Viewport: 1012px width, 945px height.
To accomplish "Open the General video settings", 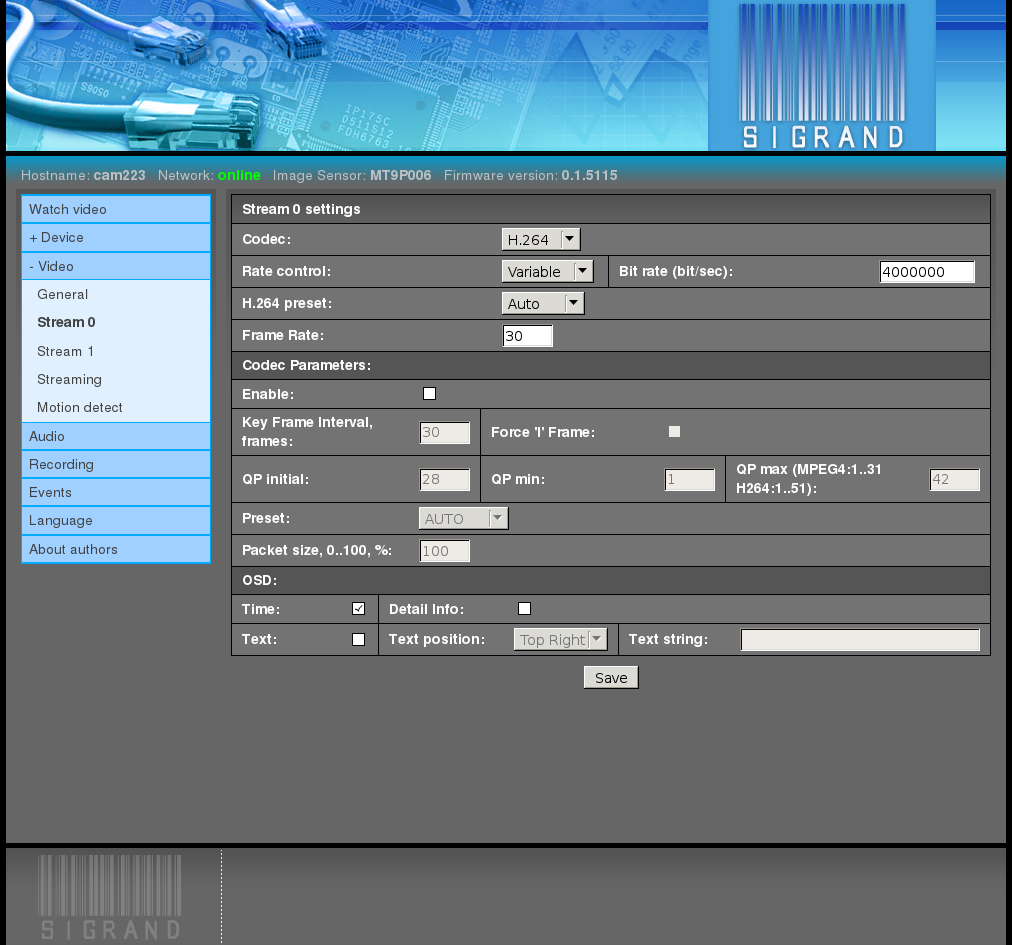I will coord(62,294).
